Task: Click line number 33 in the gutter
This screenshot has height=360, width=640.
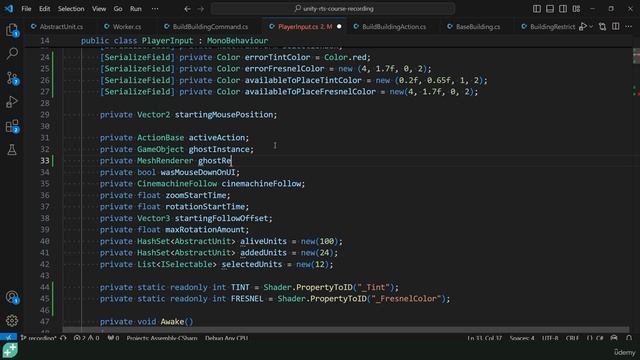Action: tap(44, 160)
